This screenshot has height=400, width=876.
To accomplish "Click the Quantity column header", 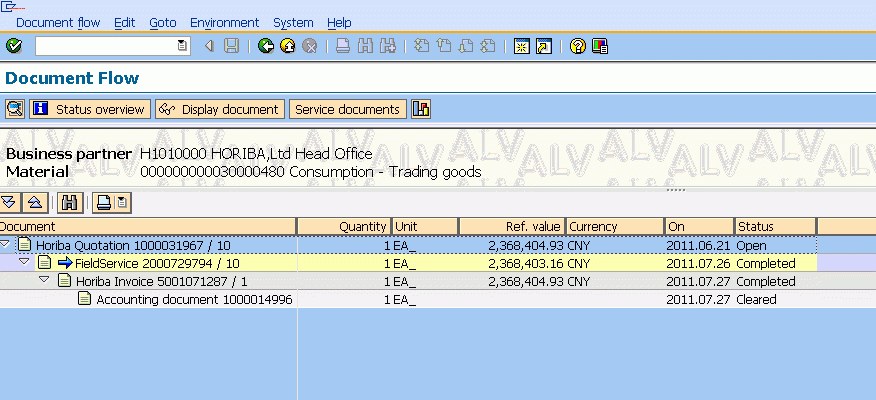I will point(344,226).
